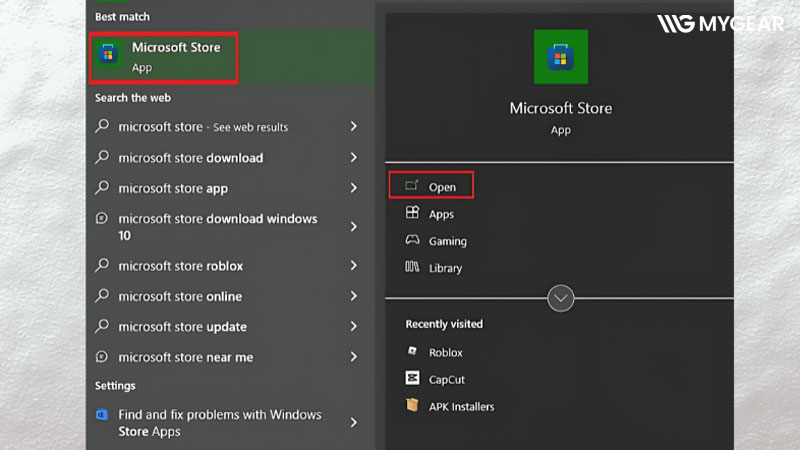
Task: Click the large Microsoft Store icon in details pane
Action: 560,56
